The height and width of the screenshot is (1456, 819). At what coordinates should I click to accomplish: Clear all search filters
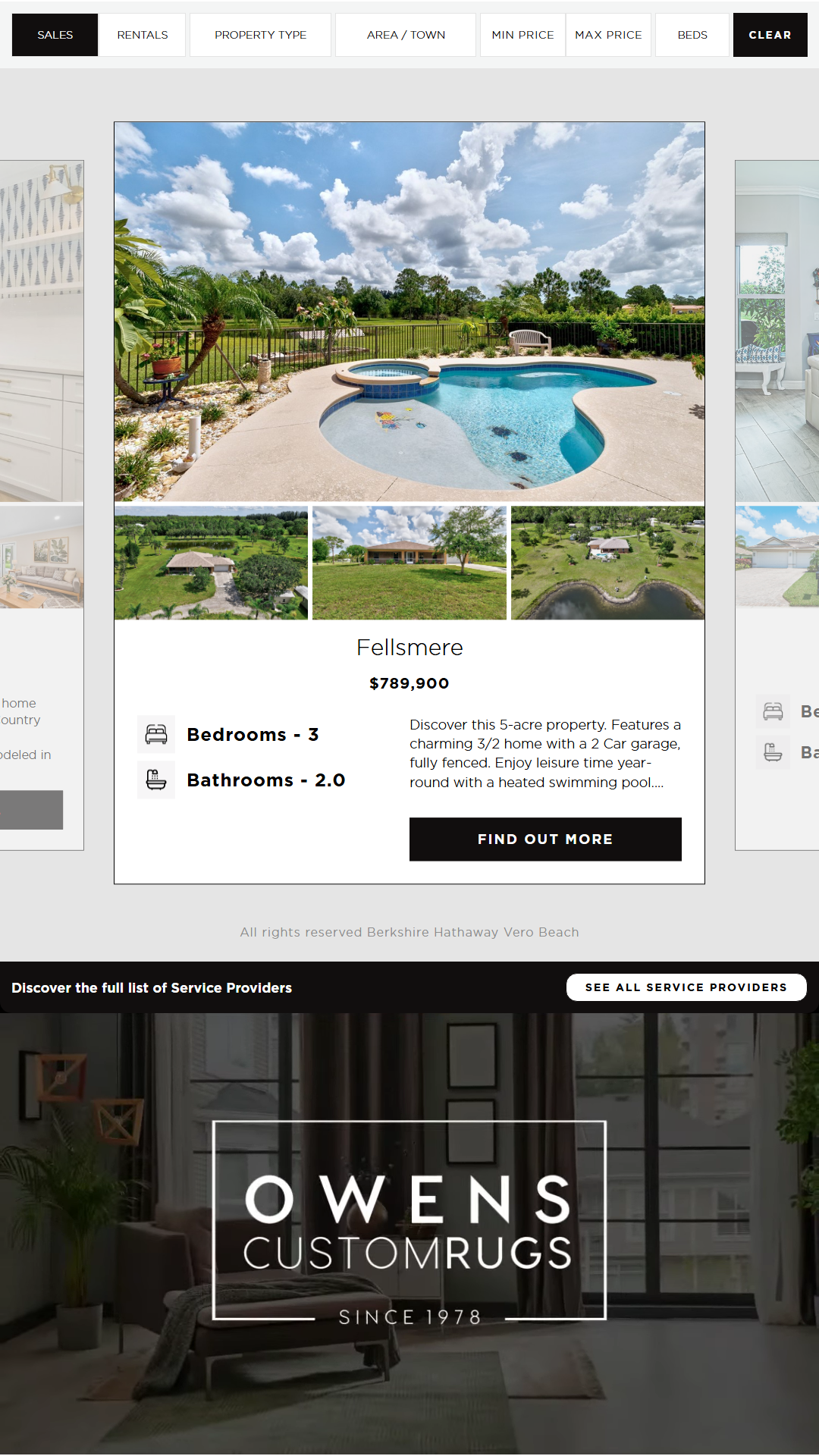pyautogui.click(x=770, y=35)
